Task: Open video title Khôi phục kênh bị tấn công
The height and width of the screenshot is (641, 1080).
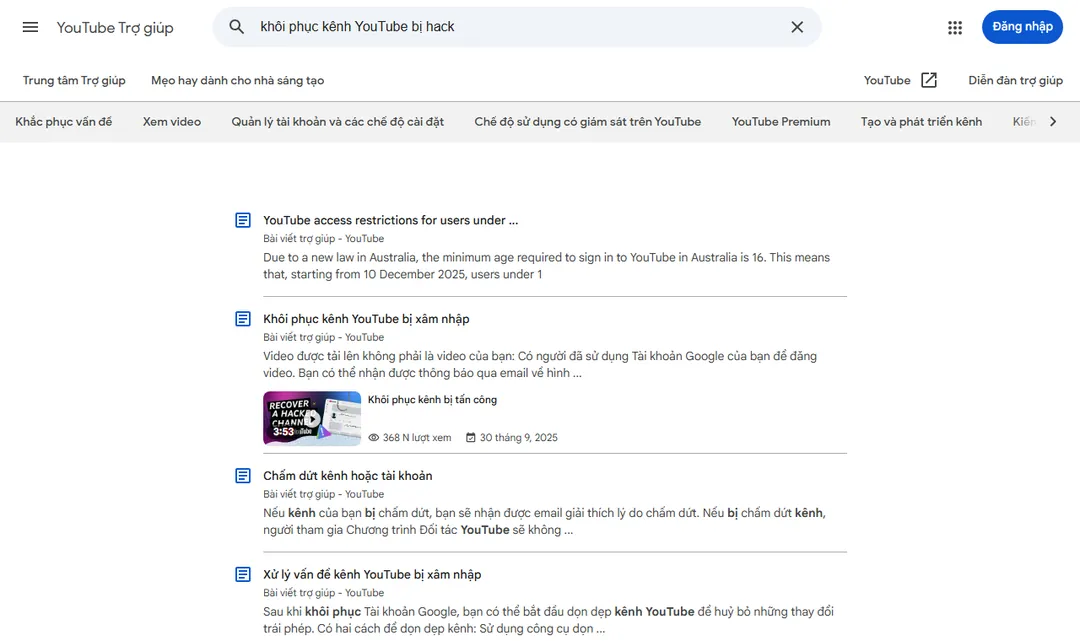Action: tap(432, 399)
